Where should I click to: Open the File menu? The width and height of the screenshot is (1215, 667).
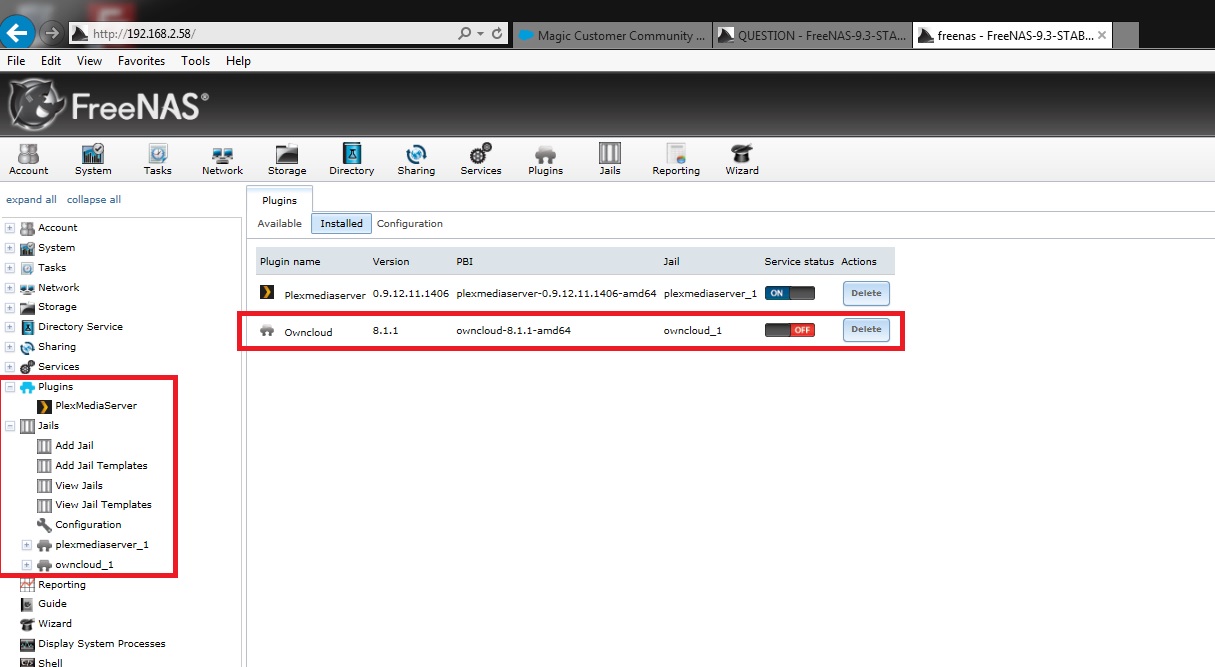click(16, 61)
